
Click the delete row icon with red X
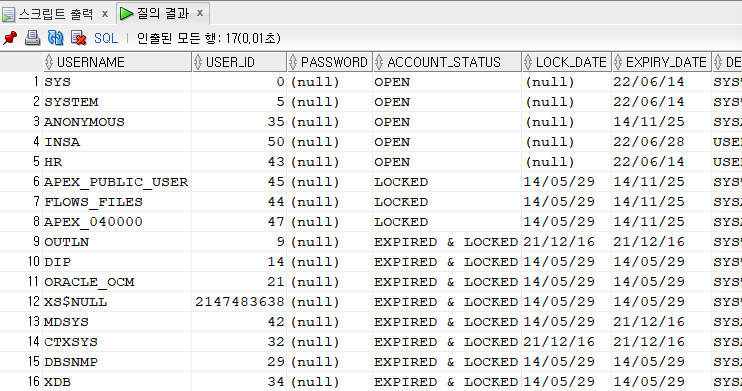tap(79, 38)
